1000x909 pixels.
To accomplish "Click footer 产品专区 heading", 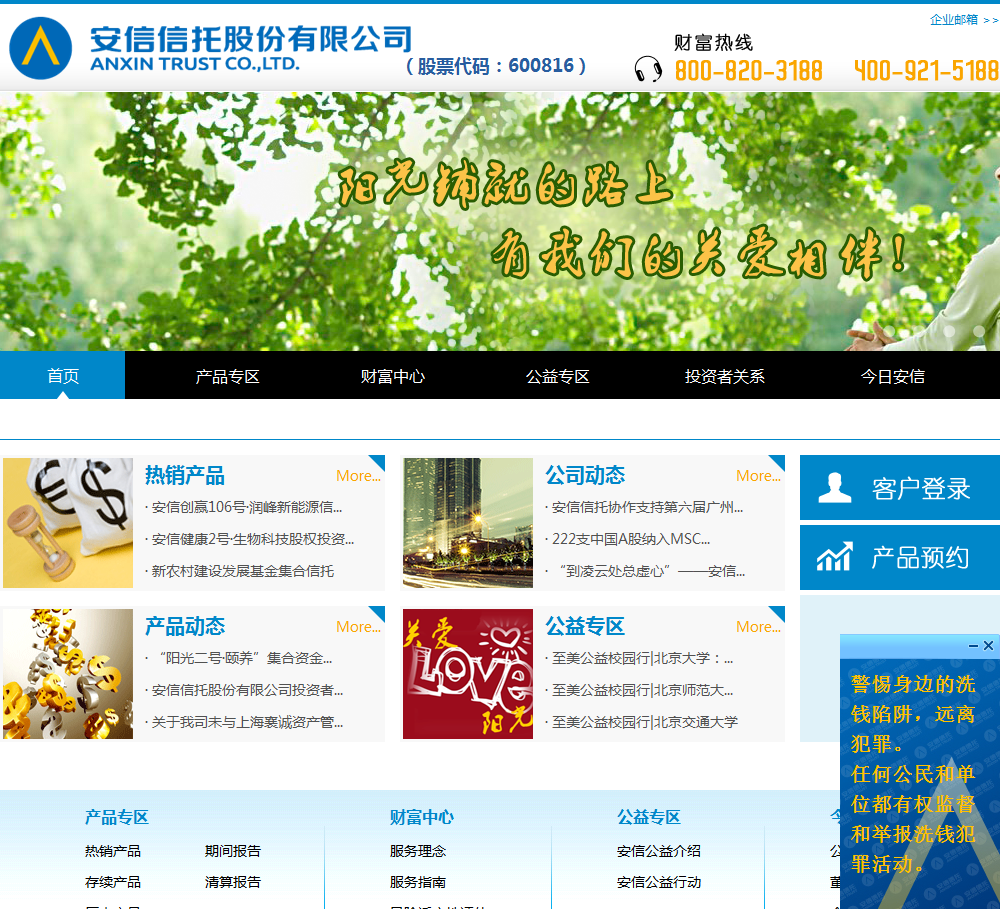I will (117, 817).
